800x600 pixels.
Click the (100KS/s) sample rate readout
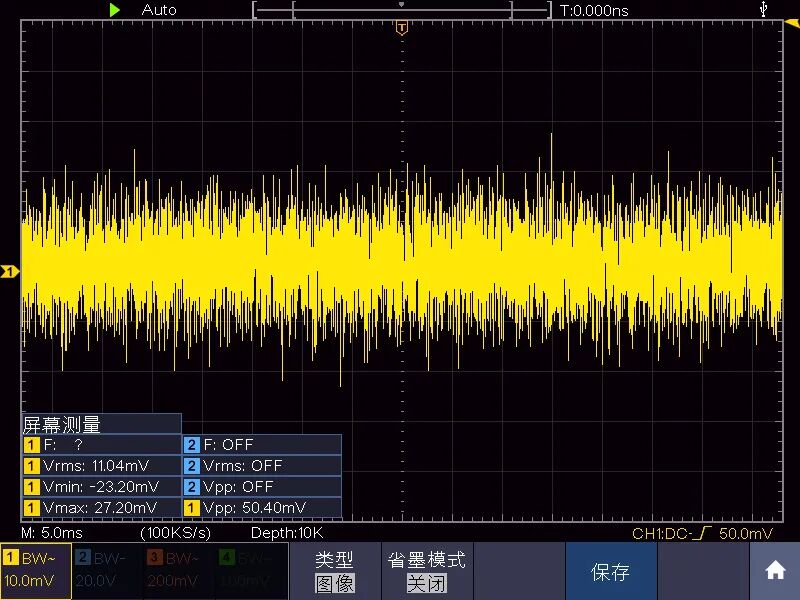(175, 533)
